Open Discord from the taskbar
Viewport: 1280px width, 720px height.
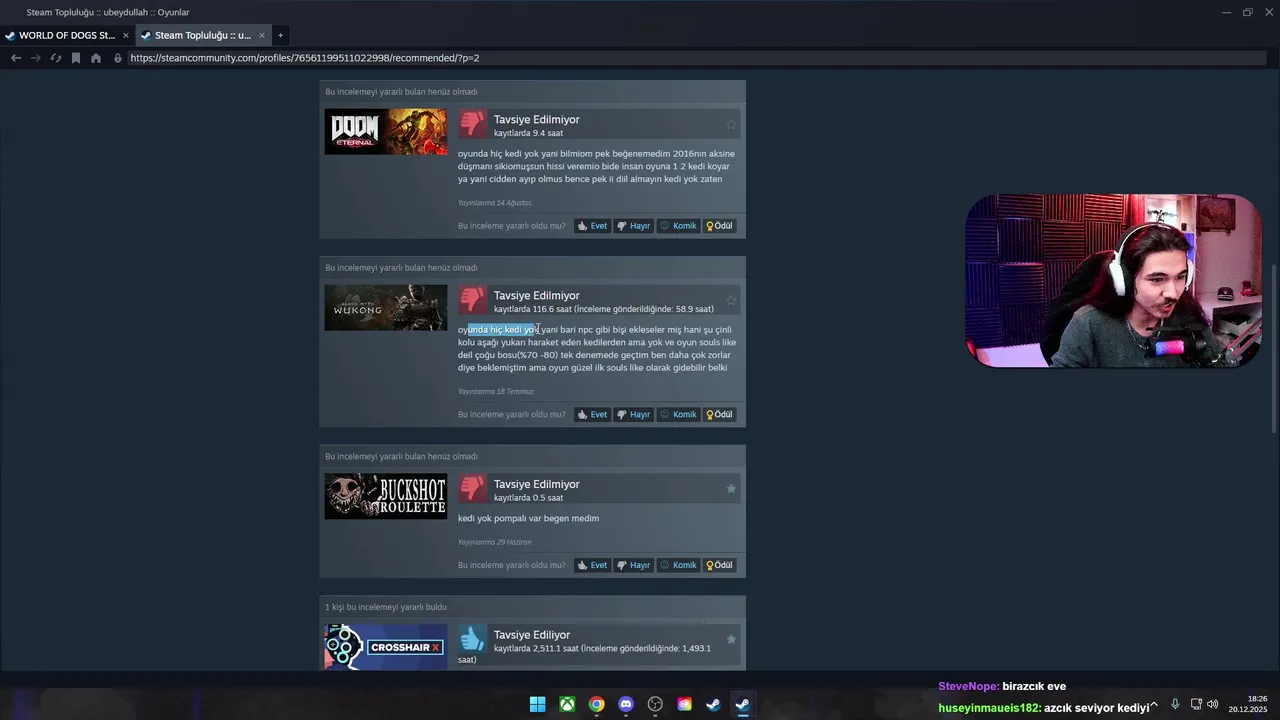[626, 704]
